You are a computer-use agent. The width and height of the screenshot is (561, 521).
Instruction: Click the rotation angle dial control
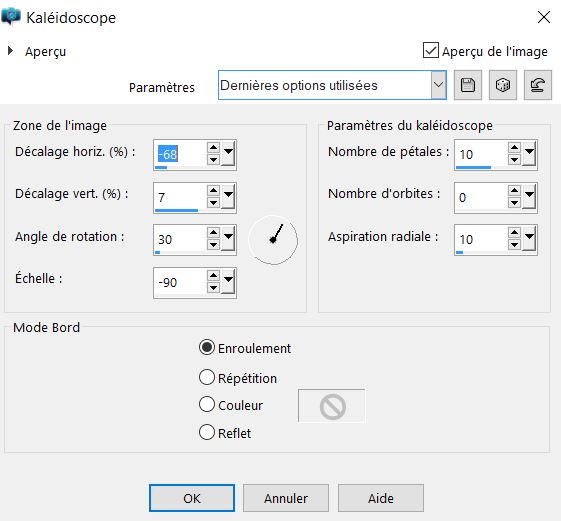pos(273,240)
